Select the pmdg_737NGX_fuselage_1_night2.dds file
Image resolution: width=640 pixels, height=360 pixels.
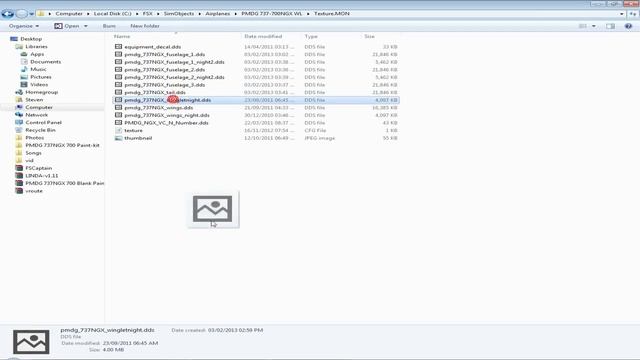tap(256, 62)
